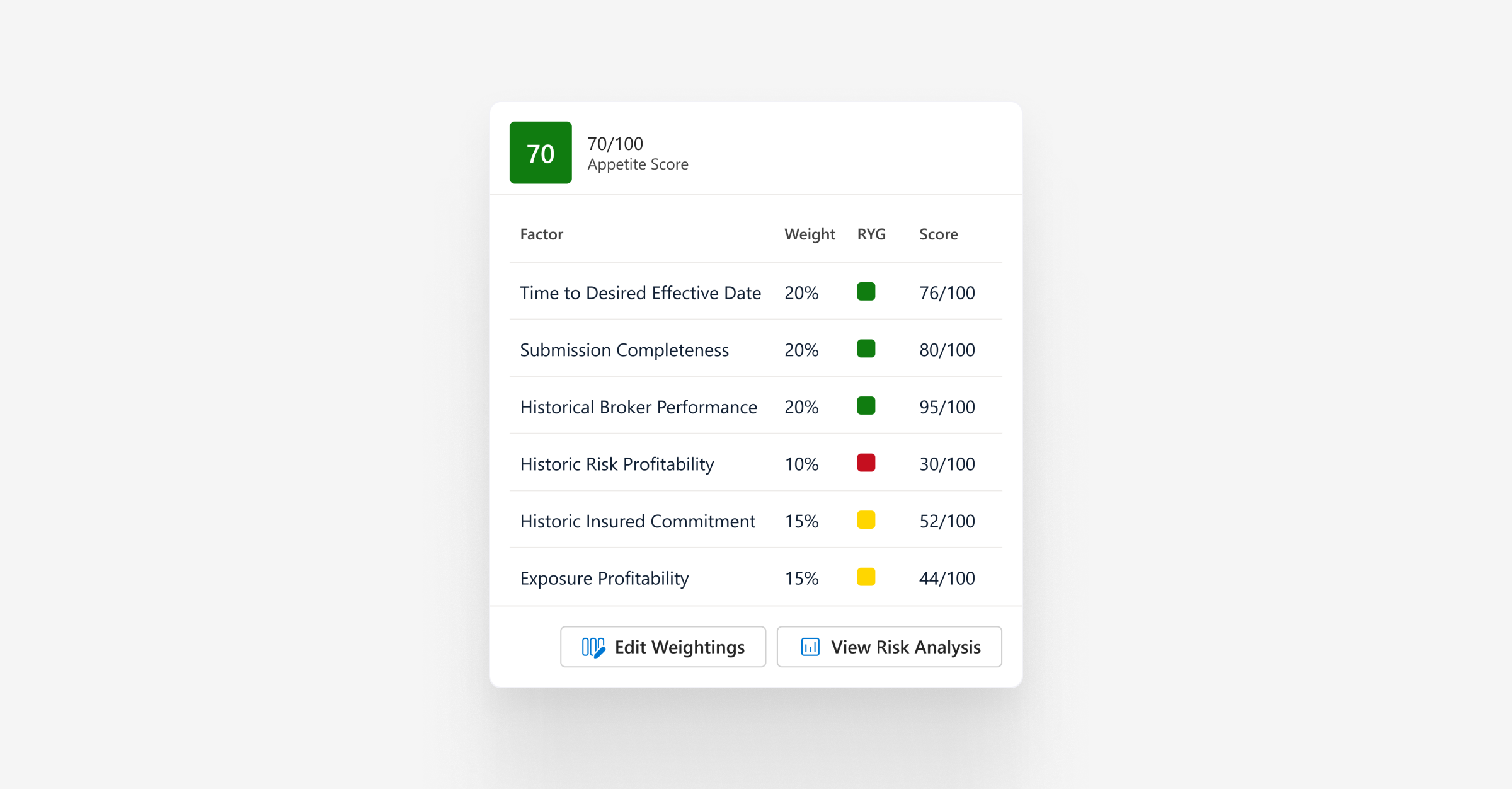Click the 95/100 score for Broker Performance
This screenshot has height=789, width=1512.
coord(946,407)
